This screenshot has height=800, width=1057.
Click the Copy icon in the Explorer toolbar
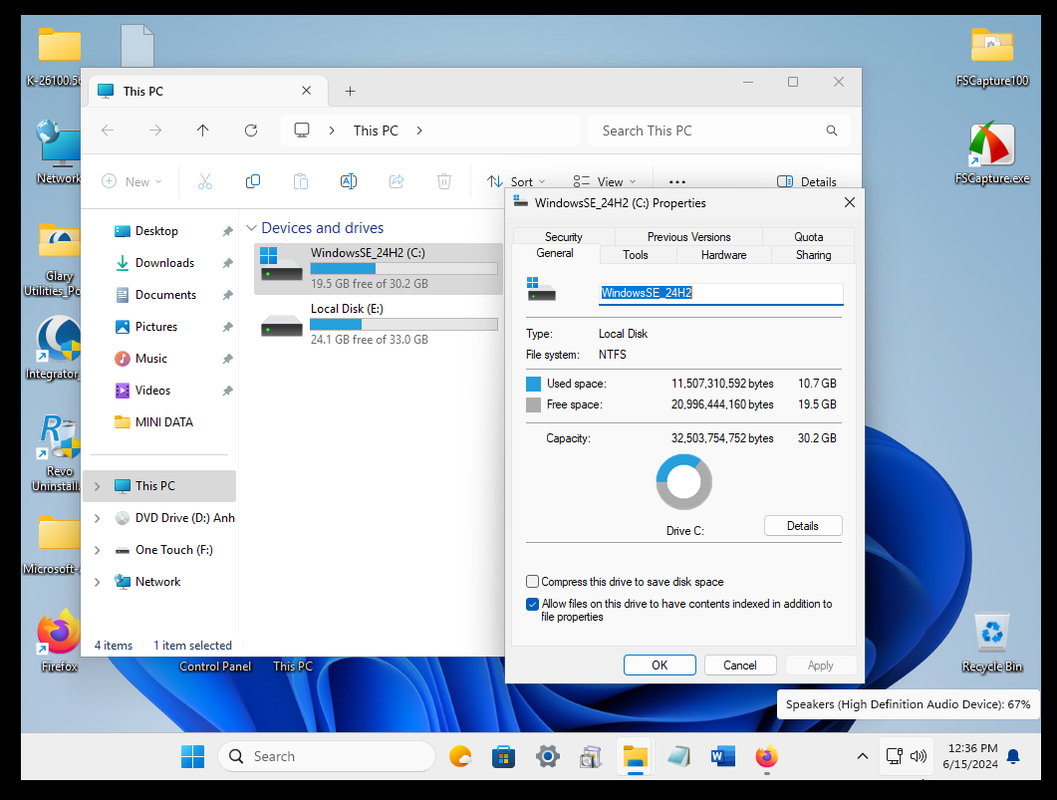pos(253,181)
